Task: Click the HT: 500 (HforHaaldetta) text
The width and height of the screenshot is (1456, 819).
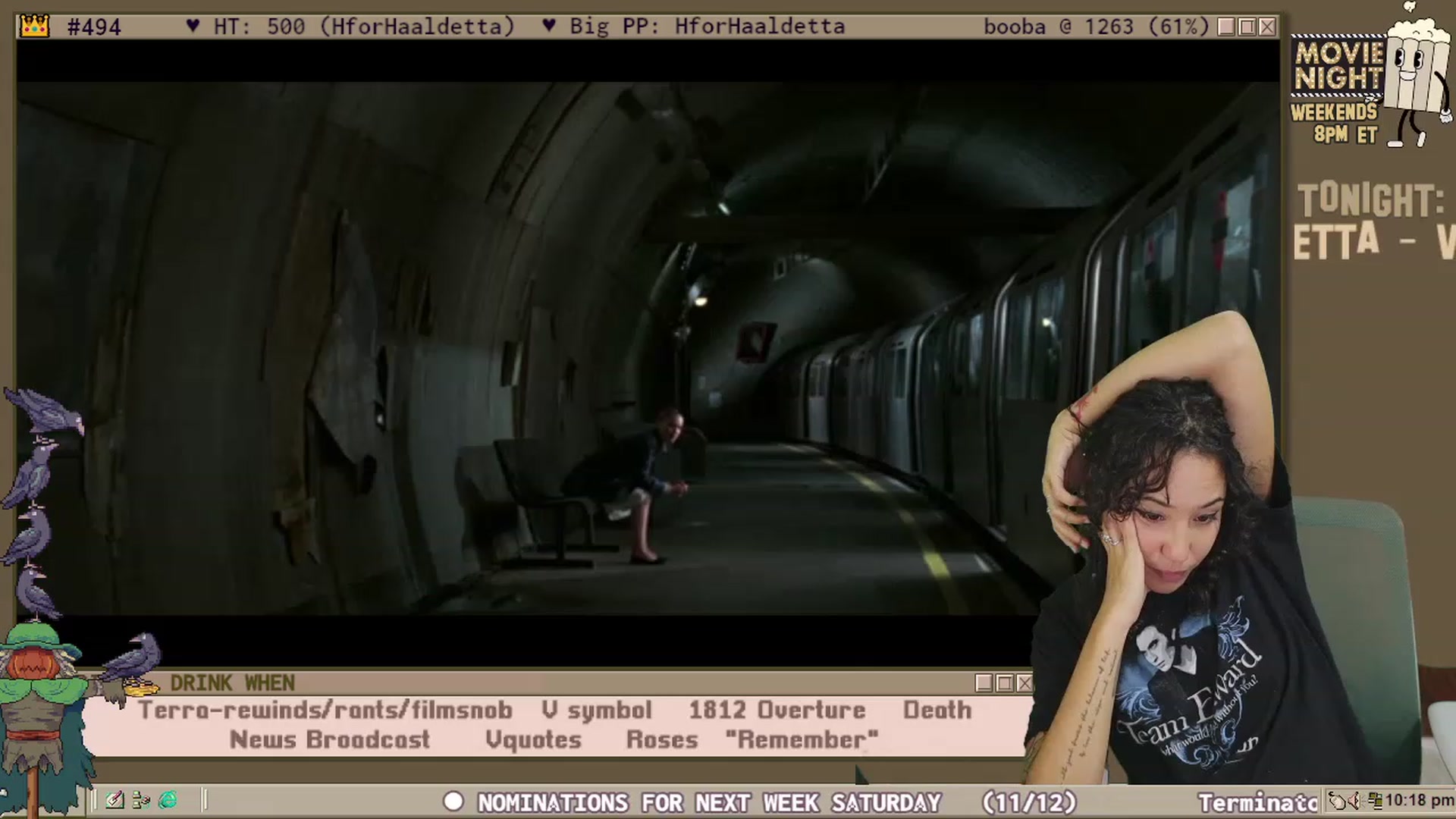Action: pos(364,27)
